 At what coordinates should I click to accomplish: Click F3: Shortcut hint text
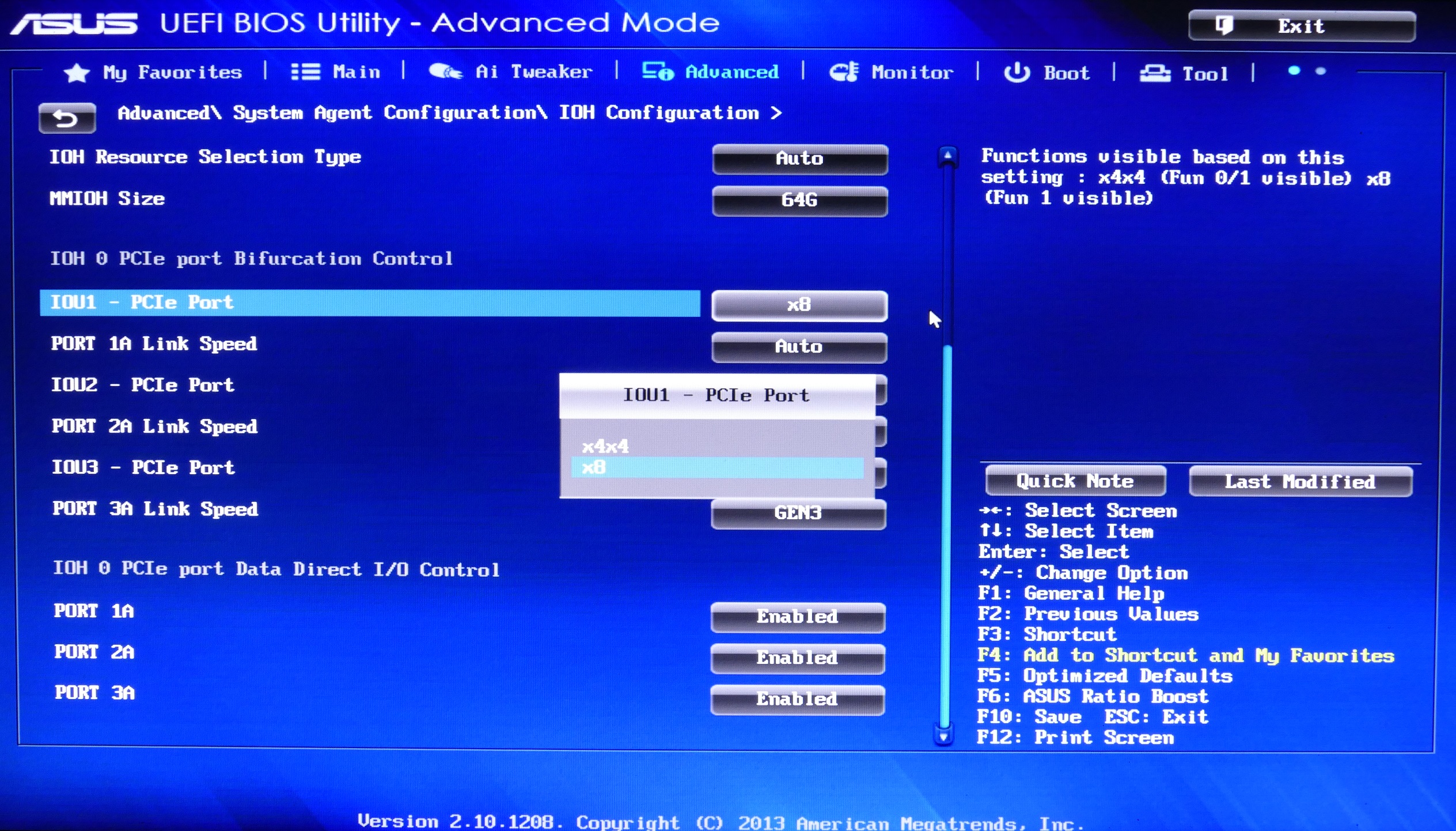[x=1047, y=634]
